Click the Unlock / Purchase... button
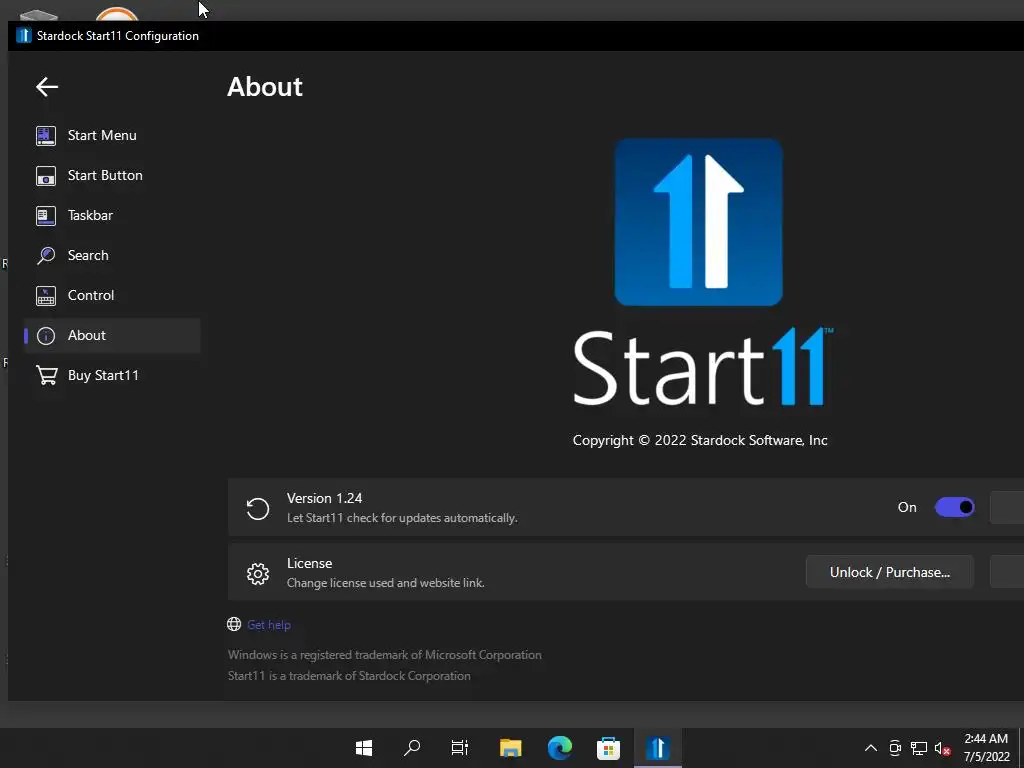The height and width of the screenshot is (768, 1024). pyautogui.click(x=889, y=572)
